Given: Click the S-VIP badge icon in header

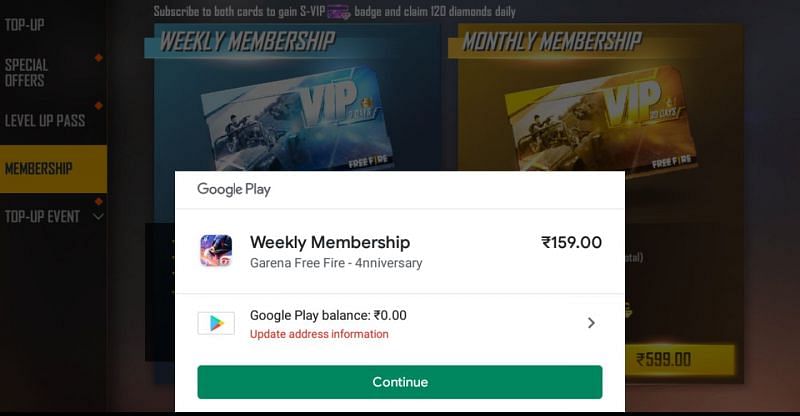Looking at the screenshot, I should coord(339,12).
